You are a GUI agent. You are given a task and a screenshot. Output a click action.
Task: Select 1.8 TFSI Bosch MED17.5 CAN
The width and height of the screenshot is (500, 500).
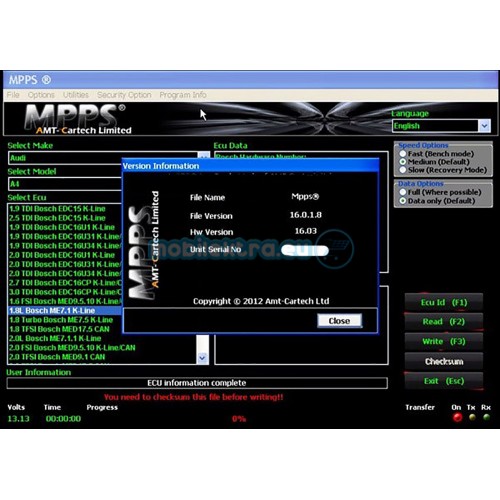pos(59,329)
